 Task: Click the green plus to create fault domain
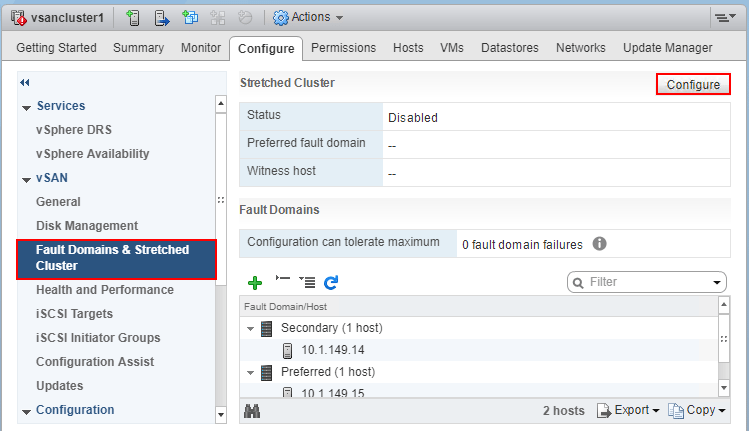(x=255, y=283)
